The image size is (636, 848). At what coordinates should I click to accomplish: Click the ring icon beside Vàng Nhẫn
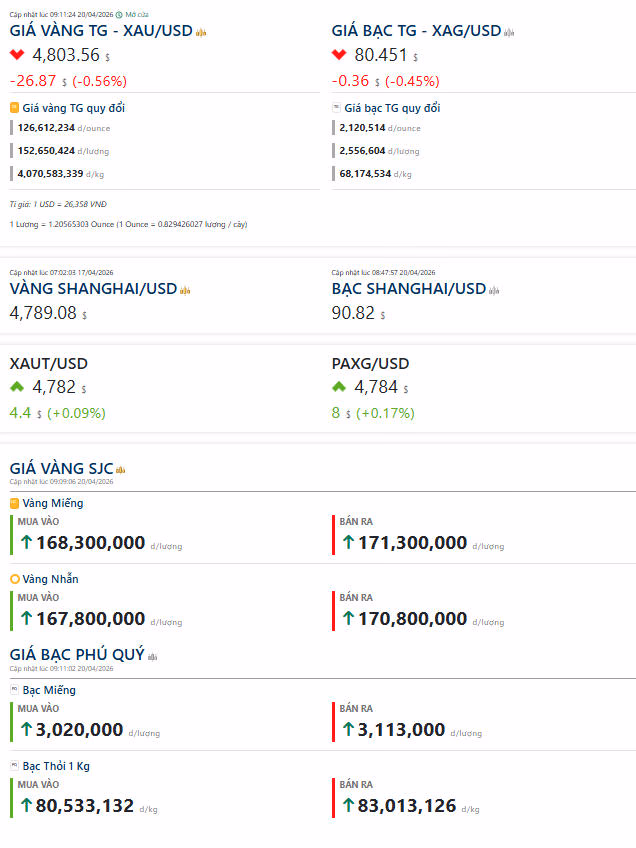[x=14, y=579]
